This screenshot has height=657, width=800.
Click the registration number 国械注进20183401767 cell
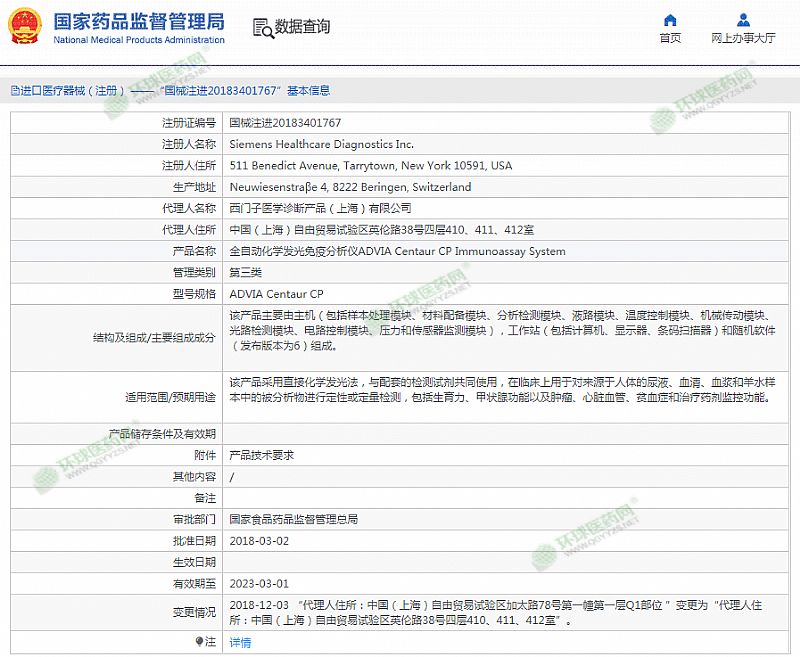click(285, 123)
